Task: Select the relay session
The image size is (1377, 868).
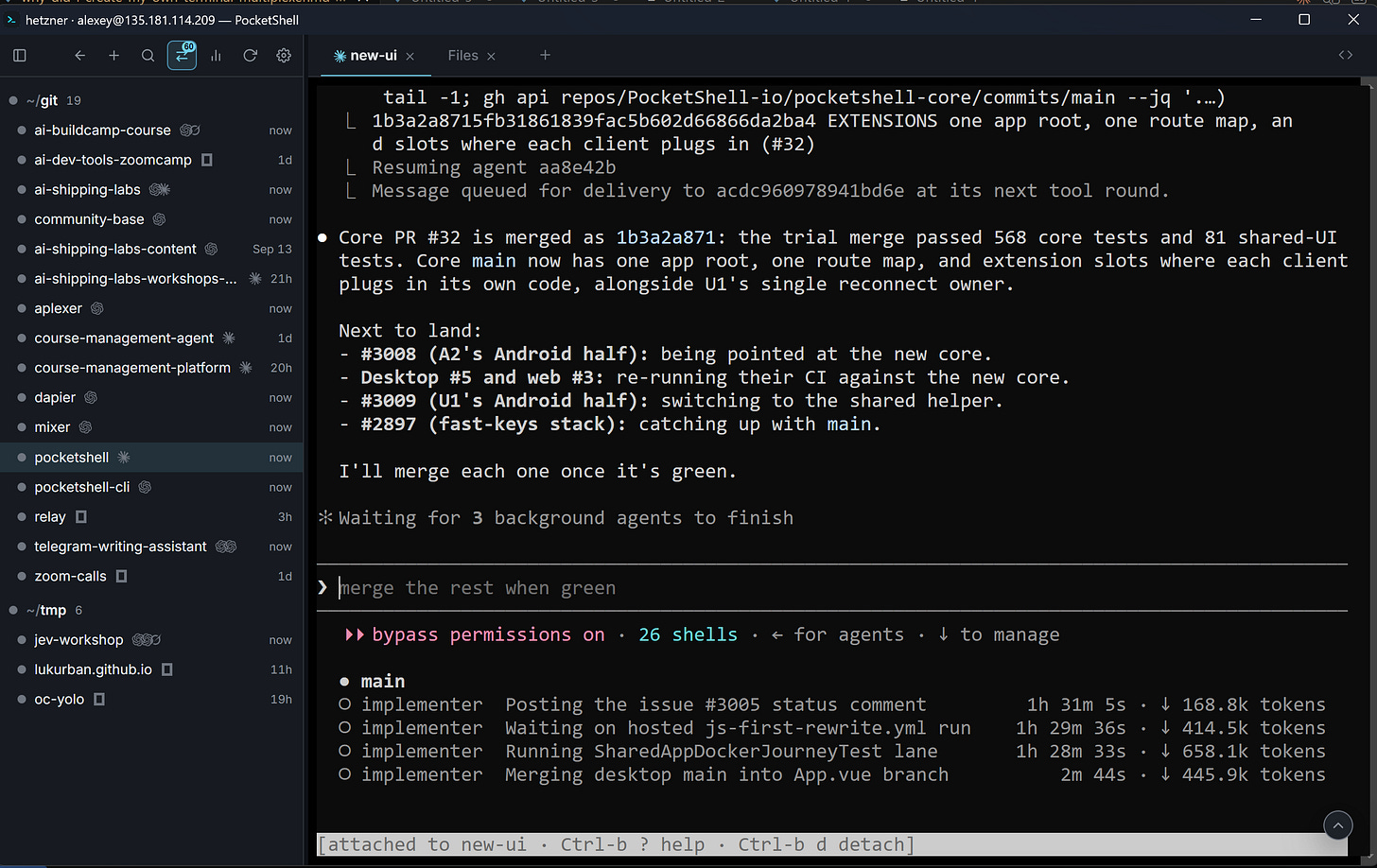Action: coord(151,517)
